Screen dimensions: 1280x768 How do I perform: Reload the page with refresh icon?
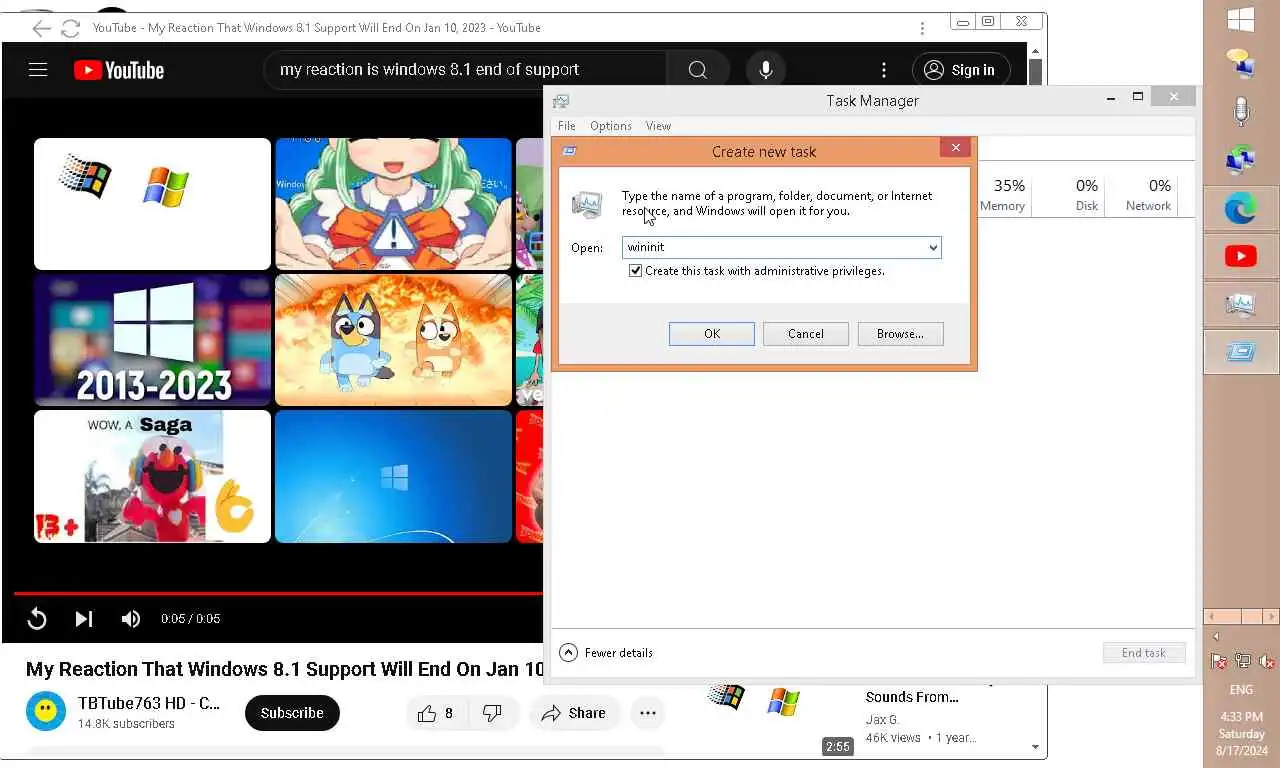(x=70, y=28)
